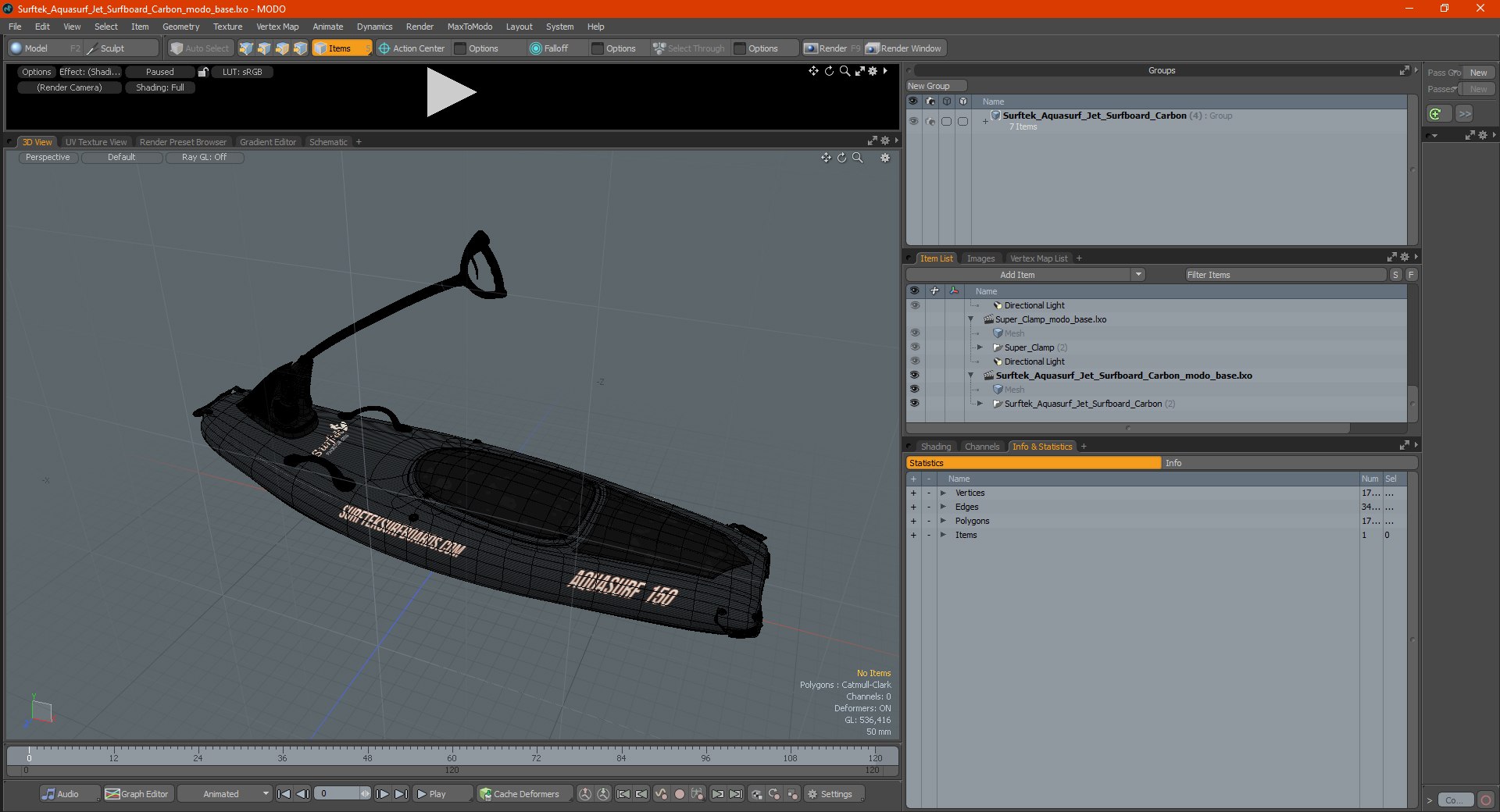This screenshot has width=1500, height=812.
Task: Step forward one frame
Action: pyautogui.click(x=382, y=794)
